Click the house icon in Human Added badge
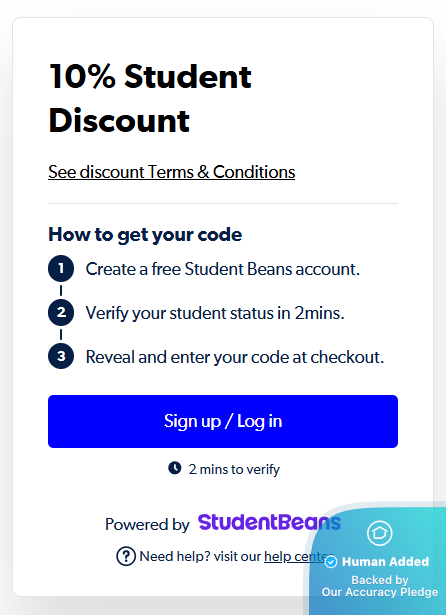Viewport: 446px width, 615px height. pos(379,533)
